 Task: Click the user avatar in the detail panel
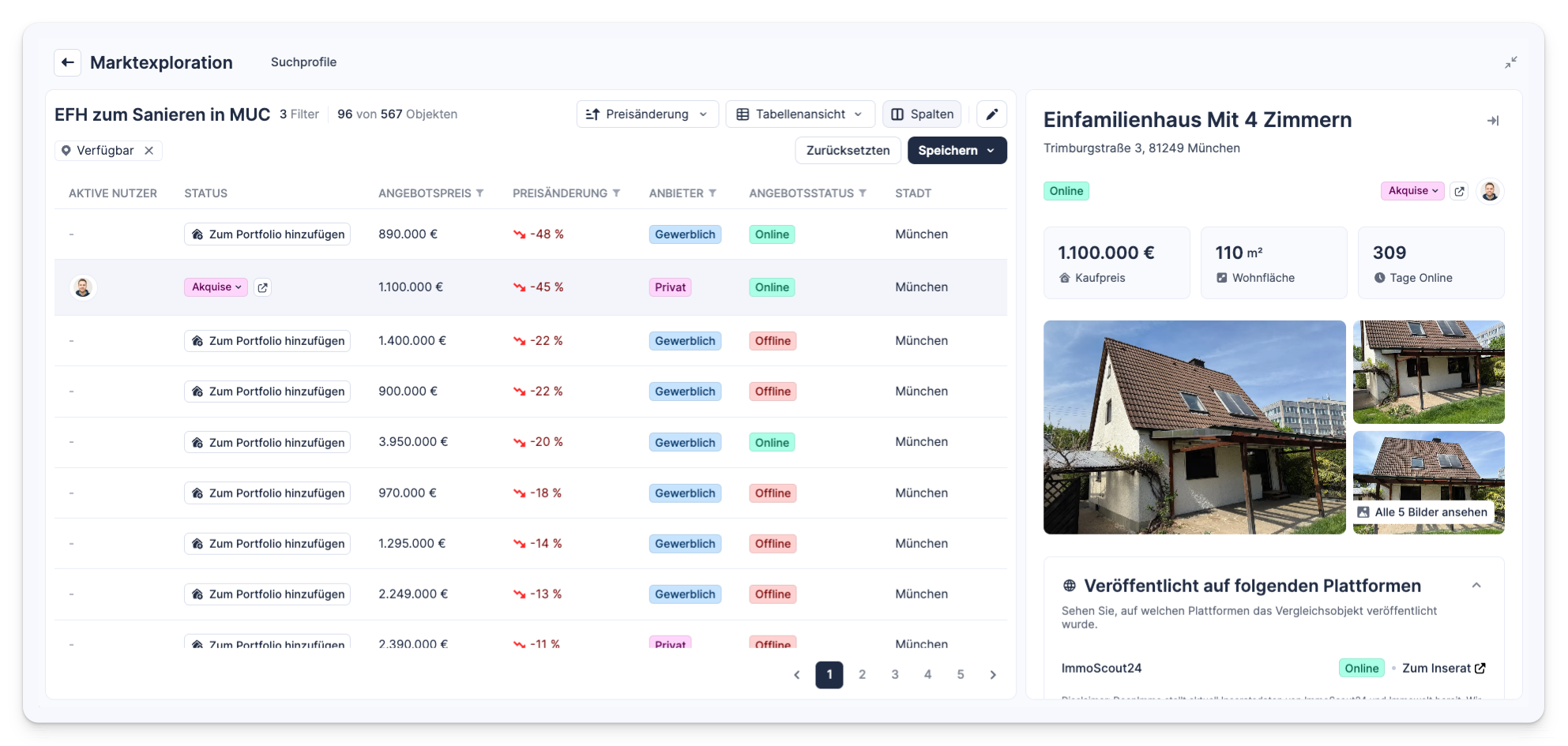click(1490, 191)
